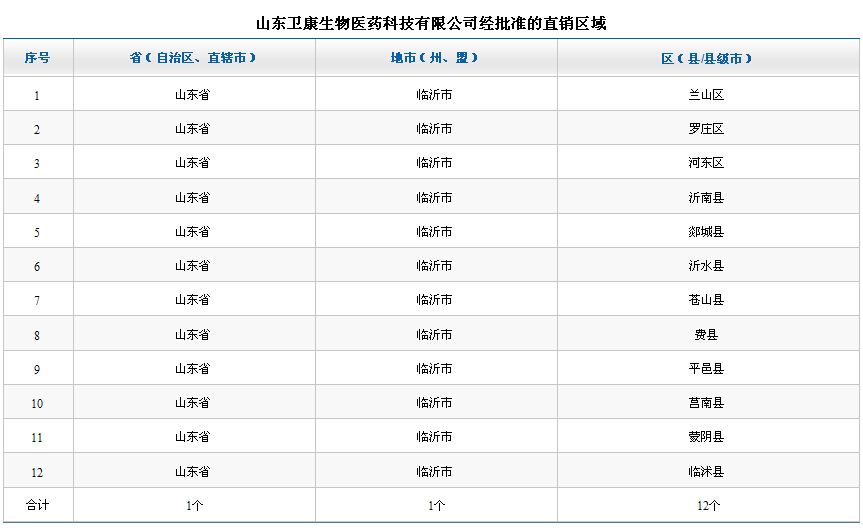
Task: Click 临沂市 in the 费县 row
Action: click(434, 334)
